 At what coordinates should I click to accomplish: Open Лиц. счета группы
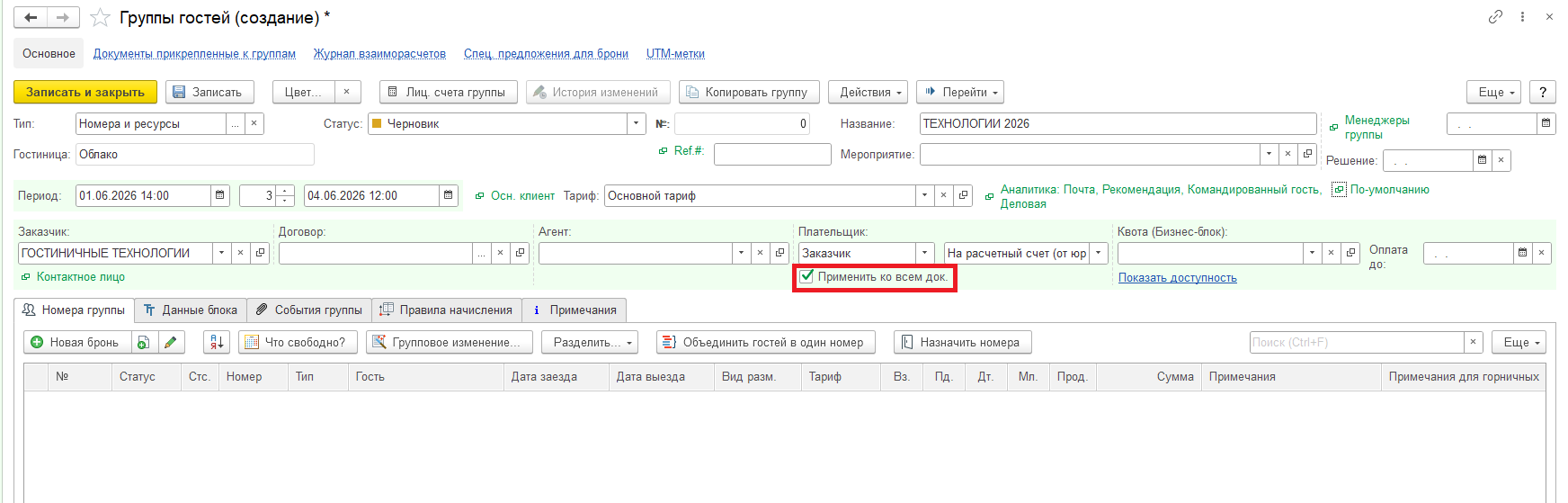click(448, 92)
